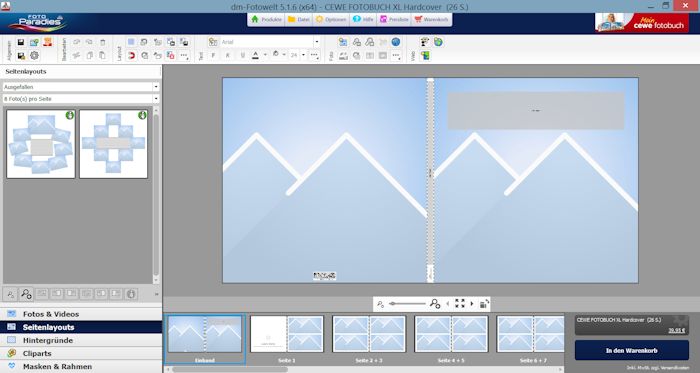Screen dimensions: 700x373
Task: Toggle underline U text formatting
Action: [x=242, y=55]
